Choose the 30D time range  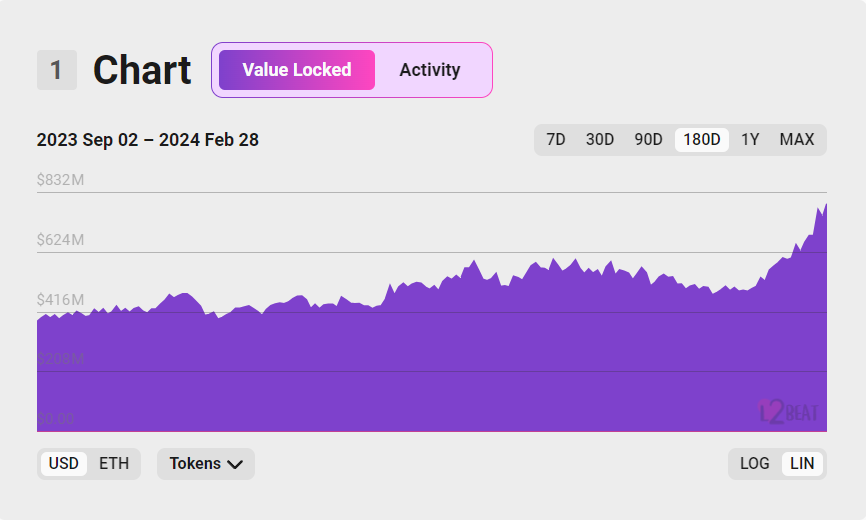pyautogui.click(x=600, y=140)
